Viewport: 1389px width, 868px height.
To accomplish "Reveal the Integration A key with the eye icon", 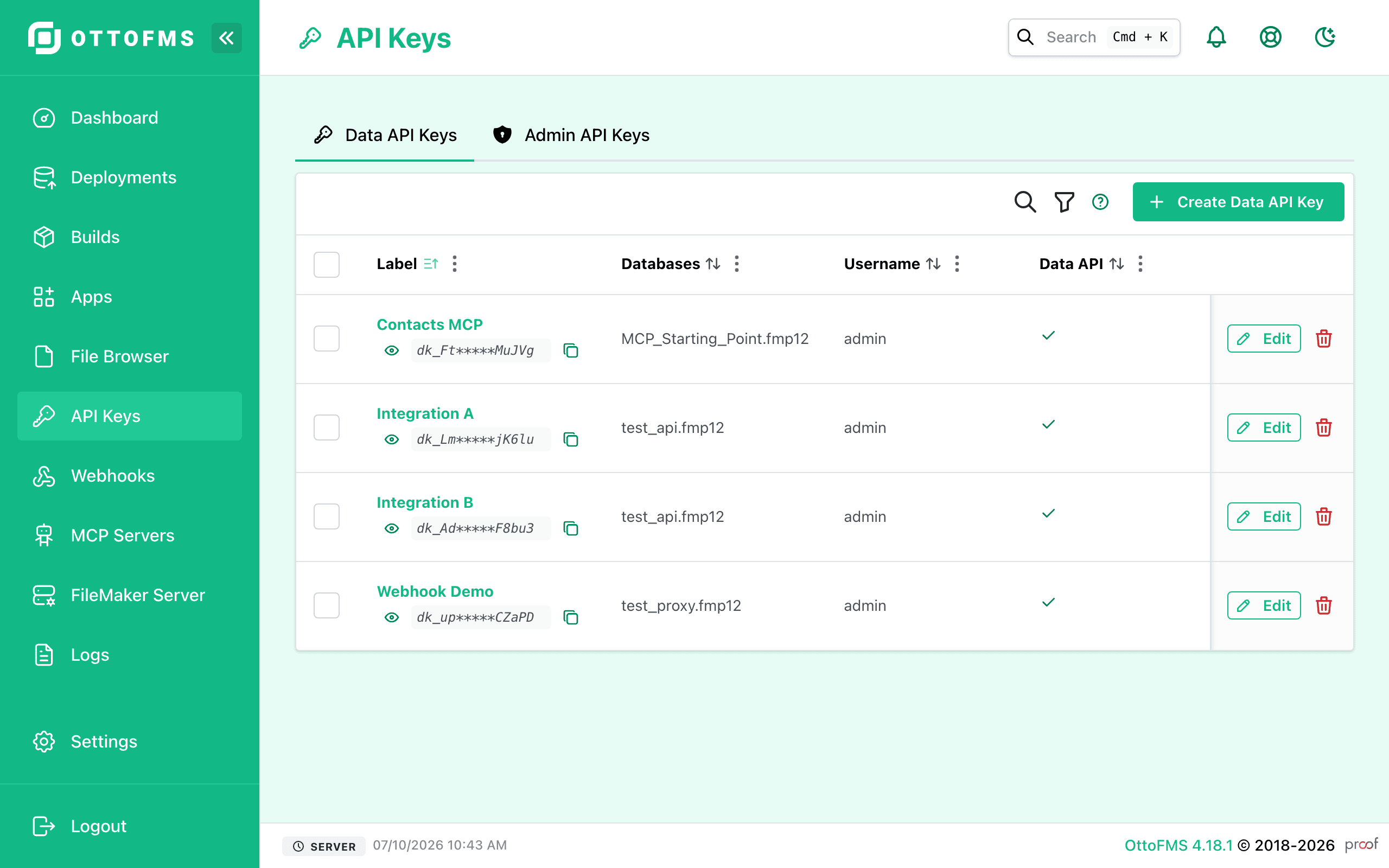I will click(x=391, y=439).
